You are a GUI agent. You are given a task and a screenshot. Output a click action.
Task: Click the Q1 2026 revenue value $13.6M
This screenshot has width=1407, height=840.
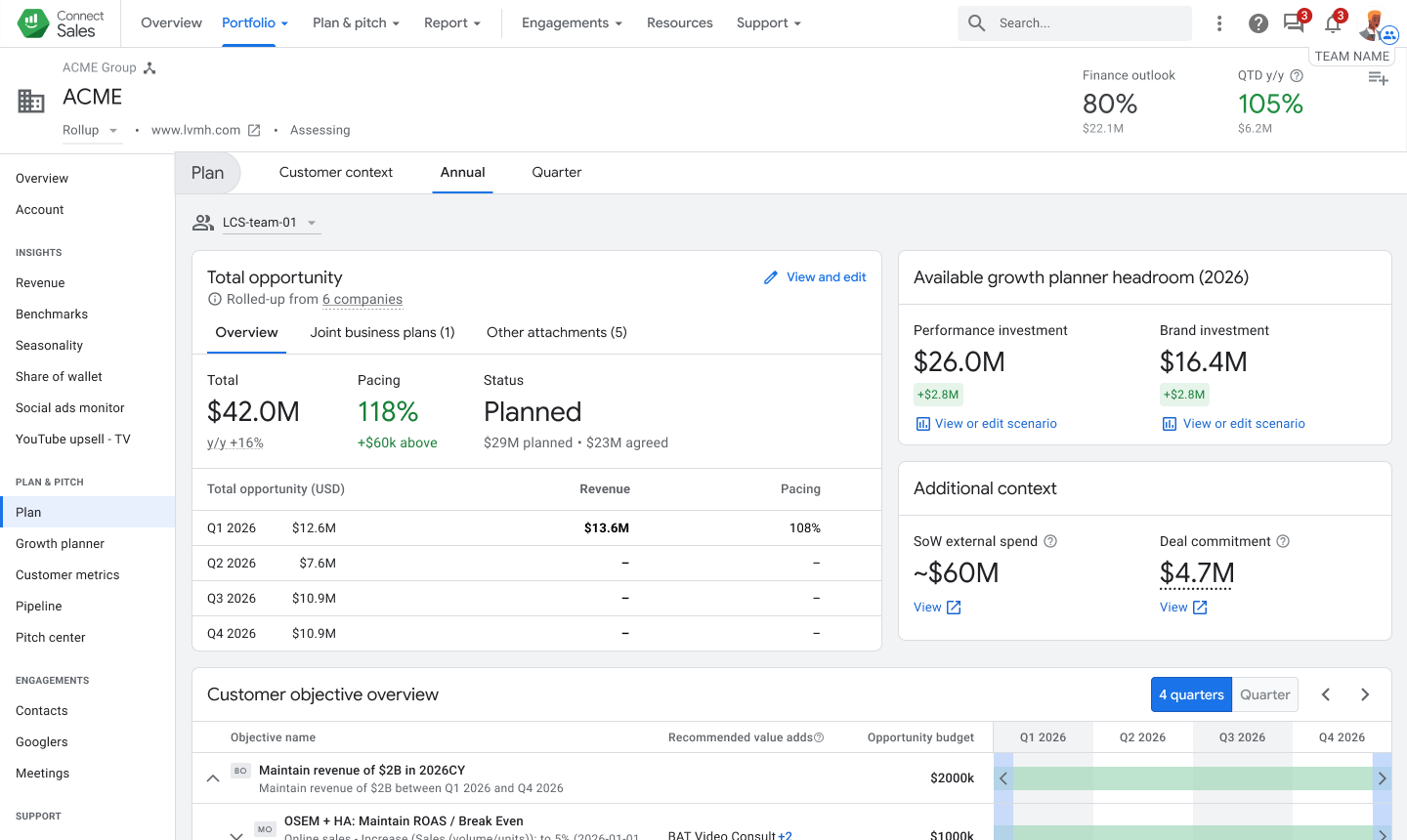(x=607, y=527)
